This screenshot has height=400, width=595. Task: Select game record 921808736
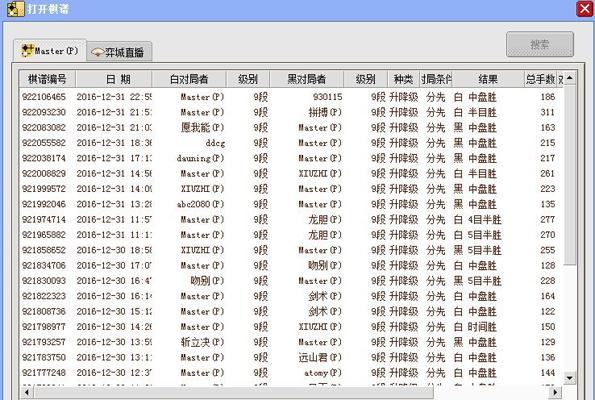[291, 312]
